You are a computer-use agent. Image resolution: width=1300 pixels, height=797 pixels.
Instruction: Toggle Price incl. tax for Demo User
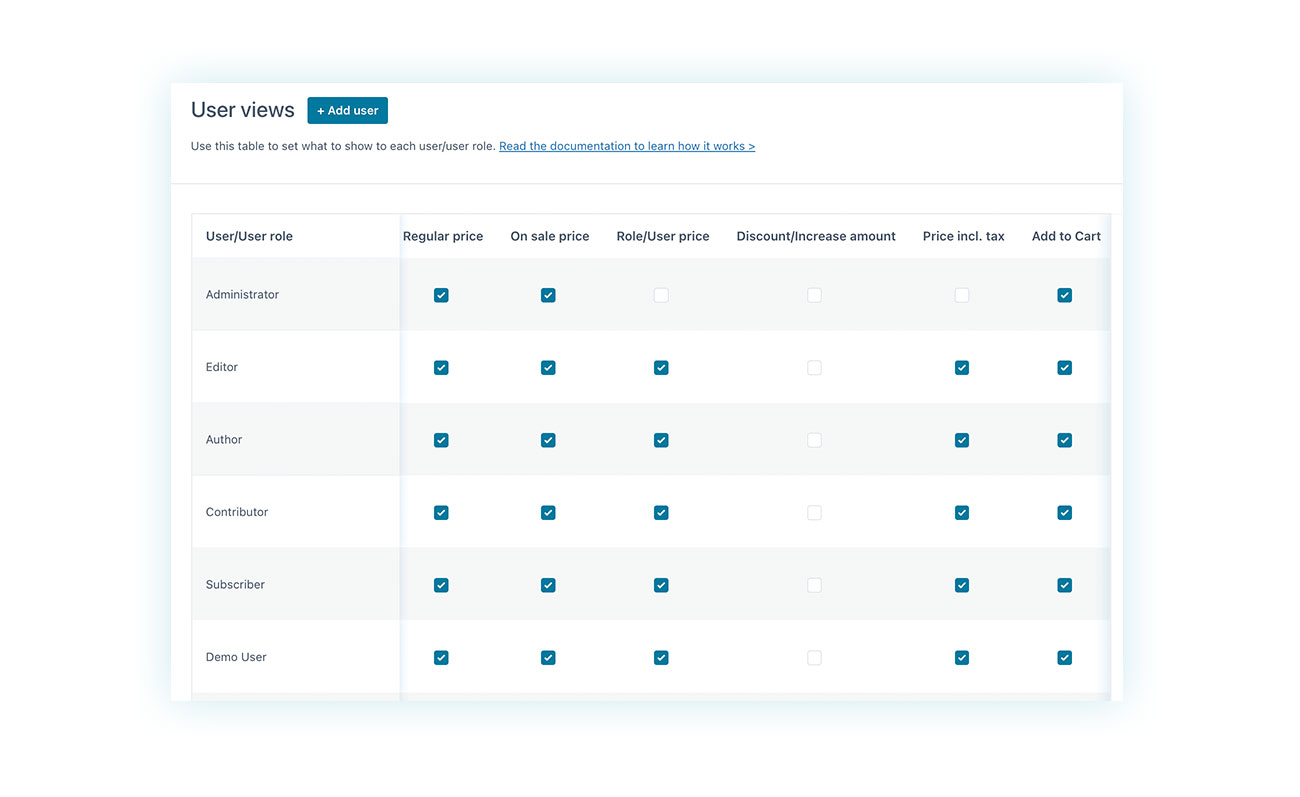[x=962, y=658]
